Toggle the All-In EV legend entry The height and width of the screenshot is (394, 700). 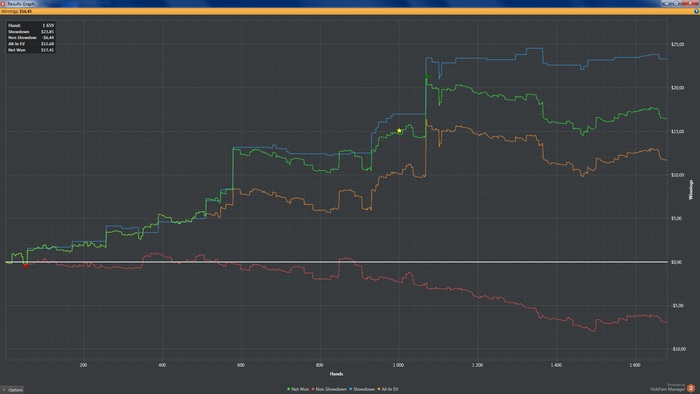click(388, 389)
